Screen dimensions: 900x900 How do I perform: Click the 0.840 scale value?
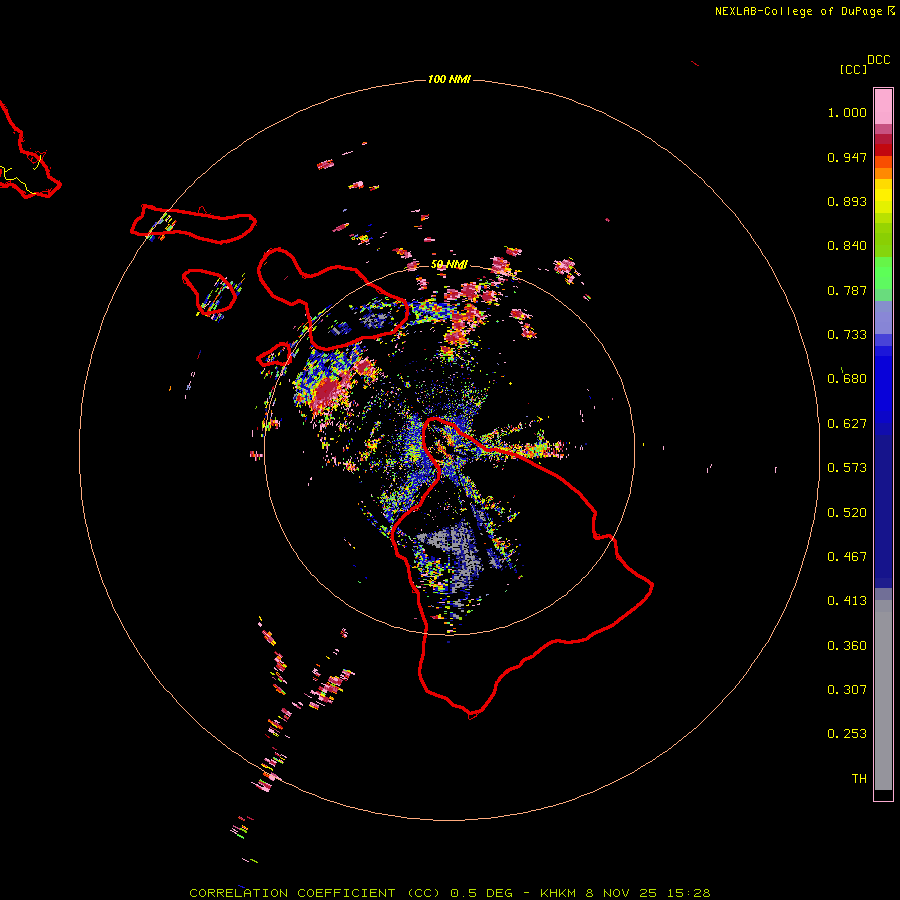847,246
